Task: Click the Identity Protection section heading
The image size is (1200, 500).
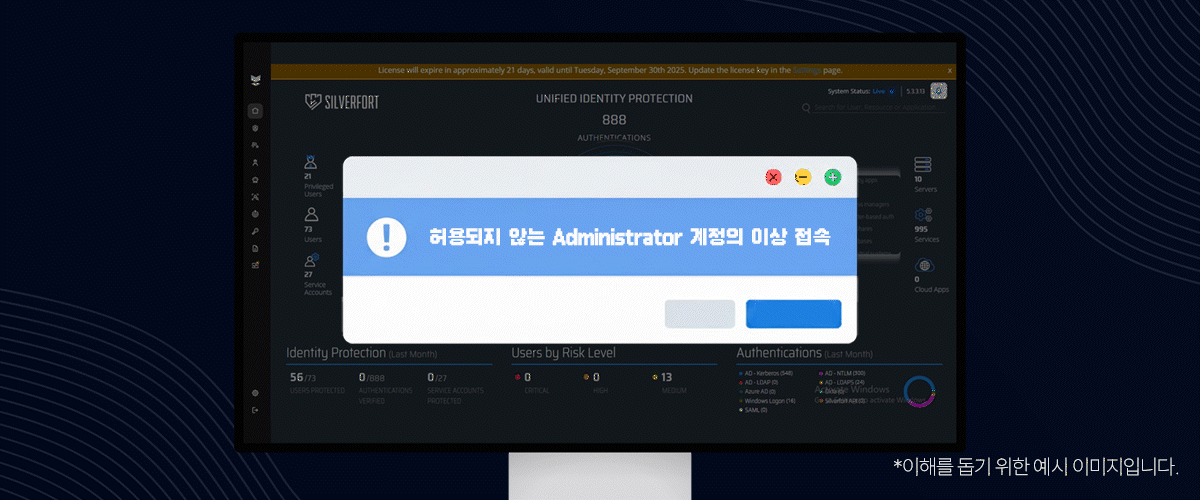Action: 336,353
